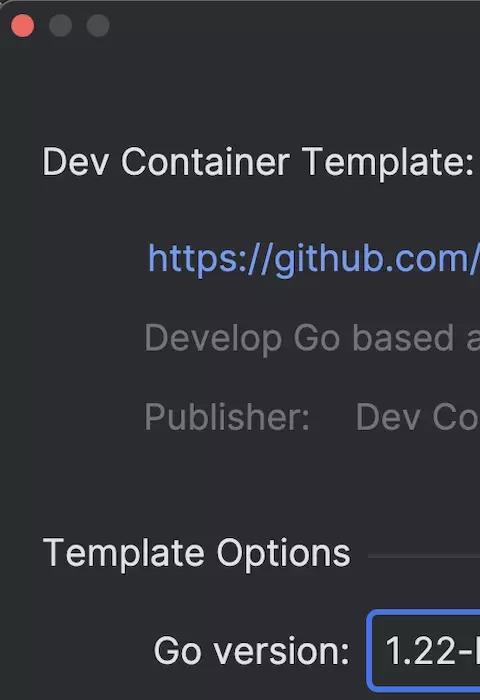Image resolution: width=480 pixels, height=700 pixels.
Task: Click the Go version field label
Action: click(251, 651)
